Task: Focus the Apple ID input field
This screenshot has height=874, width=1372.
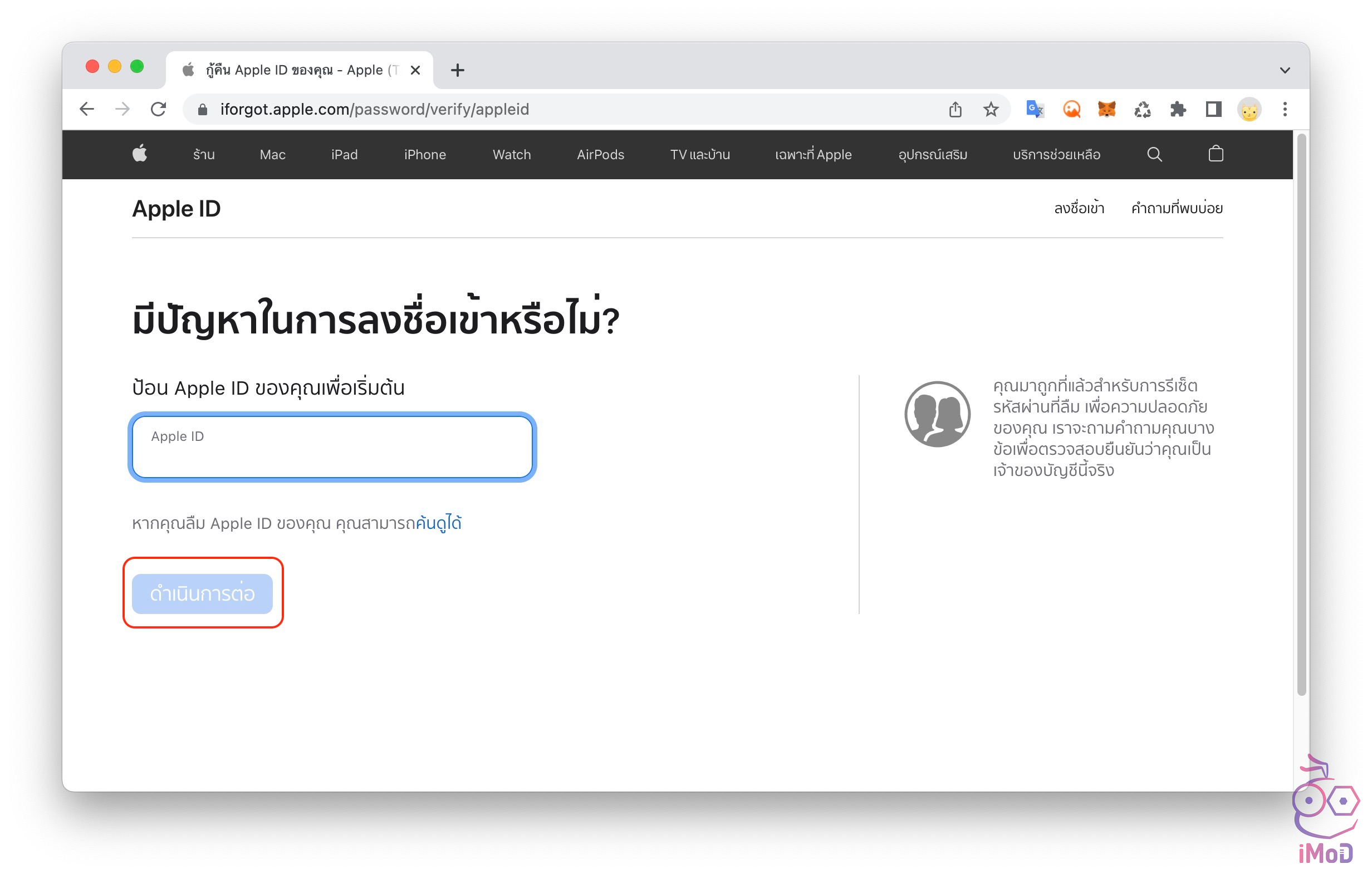Action: [x=332, y=447]
